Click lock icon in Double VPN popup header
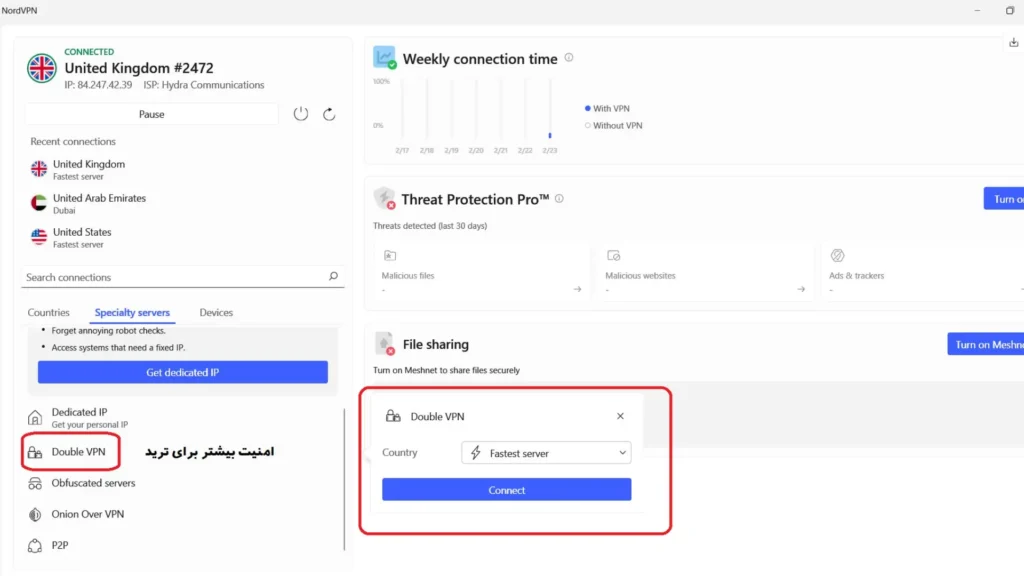Viewport: 1024px width, 576px height. coord(392,416)
